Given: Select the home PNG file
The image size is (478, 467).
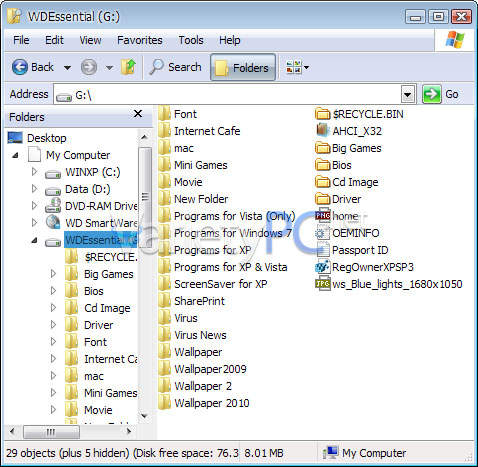Looking at the screenshot, I should [x=337, y=216].
